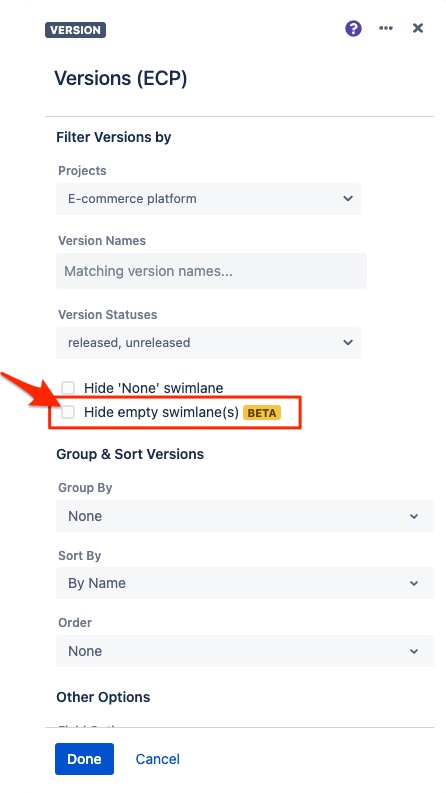446x793 pixels.
Task: Open Sort By dropdown set to By Name
Action: coord(245,583)
